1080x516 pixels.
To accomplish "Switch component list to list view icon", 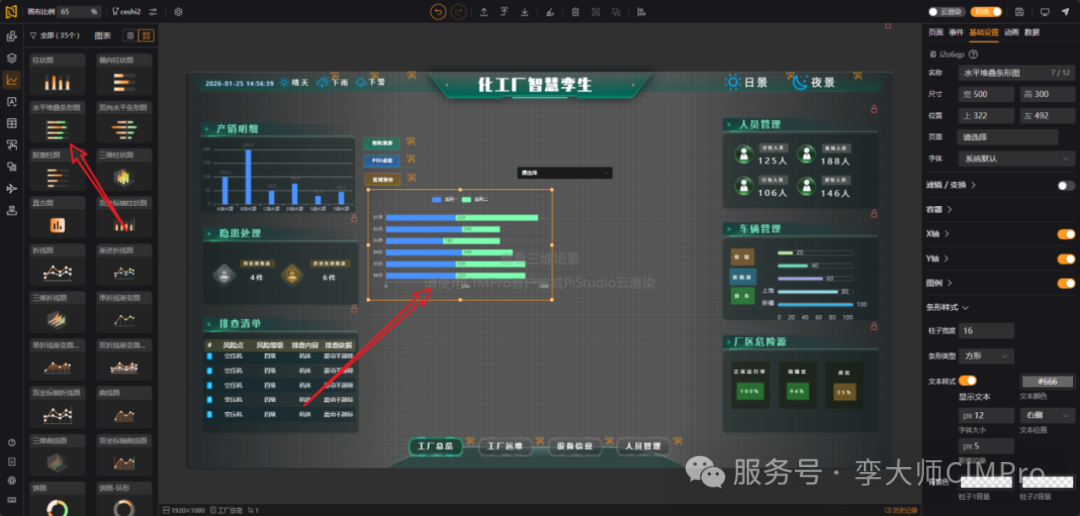I will tap(129, 36).
